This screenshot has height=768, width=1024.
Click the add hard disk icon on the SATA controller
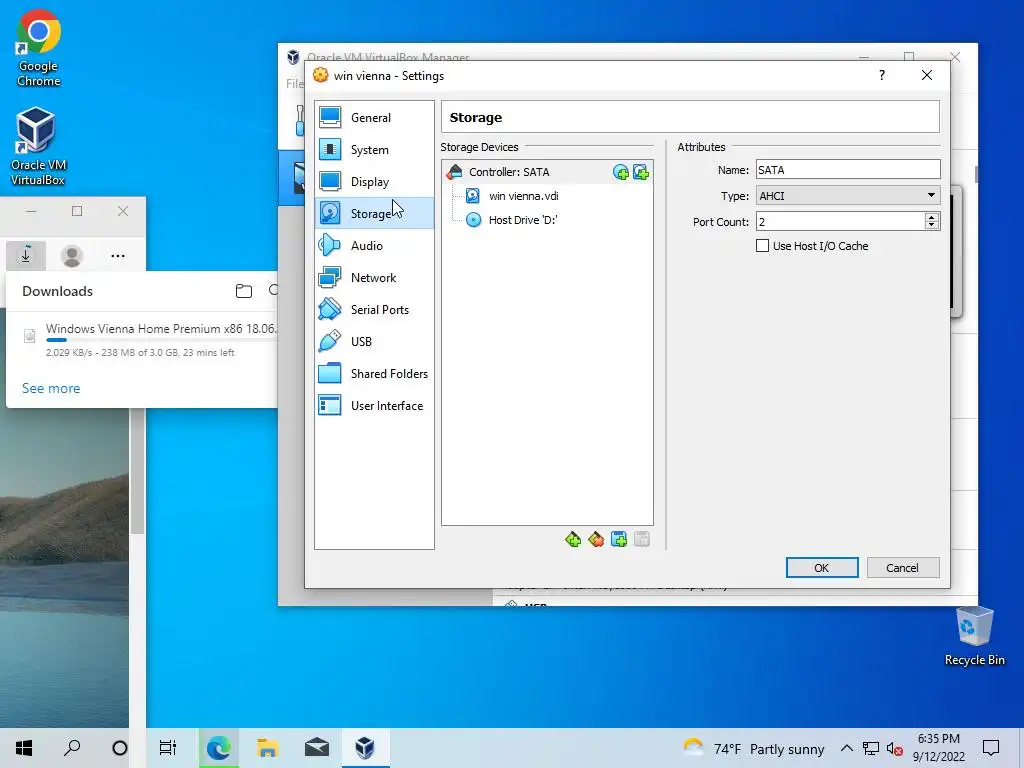(x=641, y=172)
